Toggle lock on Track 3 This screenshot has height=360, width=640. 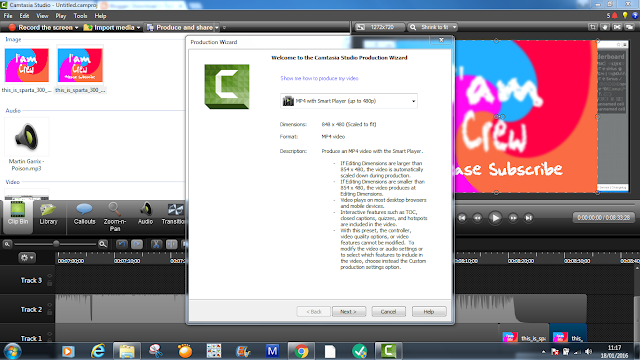coord(50,283)
